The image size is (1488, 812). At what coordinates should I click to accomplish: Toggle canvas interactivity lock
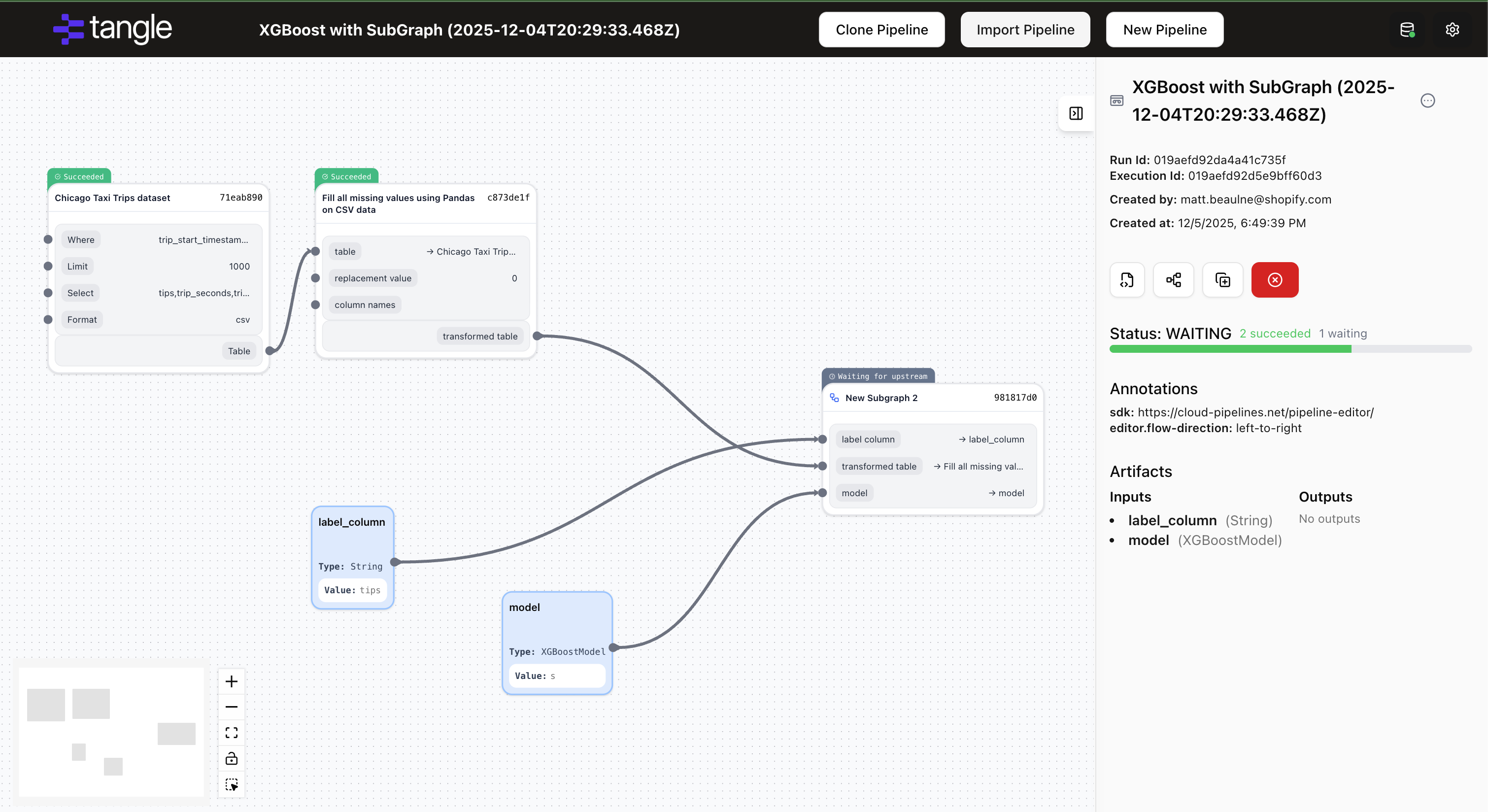(x=232, y=758)
